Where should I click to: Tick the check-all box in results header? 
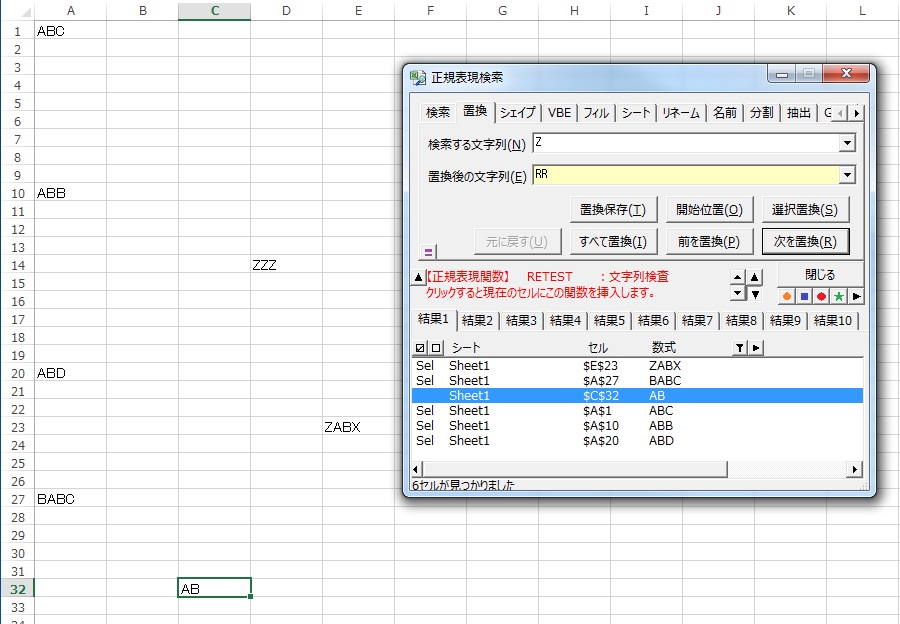420,347
